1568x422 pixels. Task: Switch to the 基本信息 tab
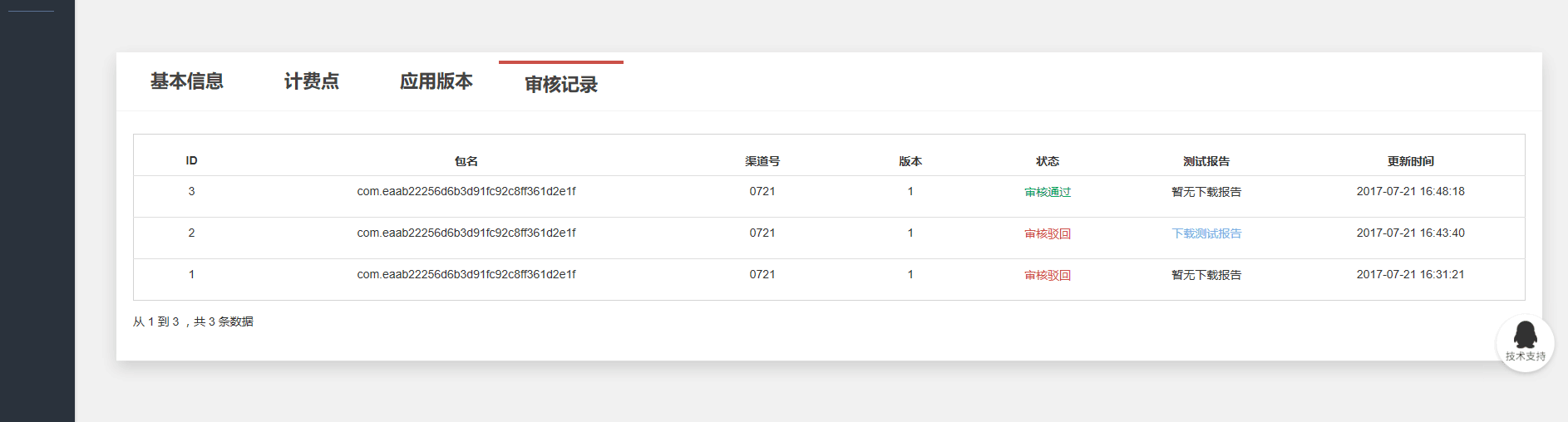(187, 81)
